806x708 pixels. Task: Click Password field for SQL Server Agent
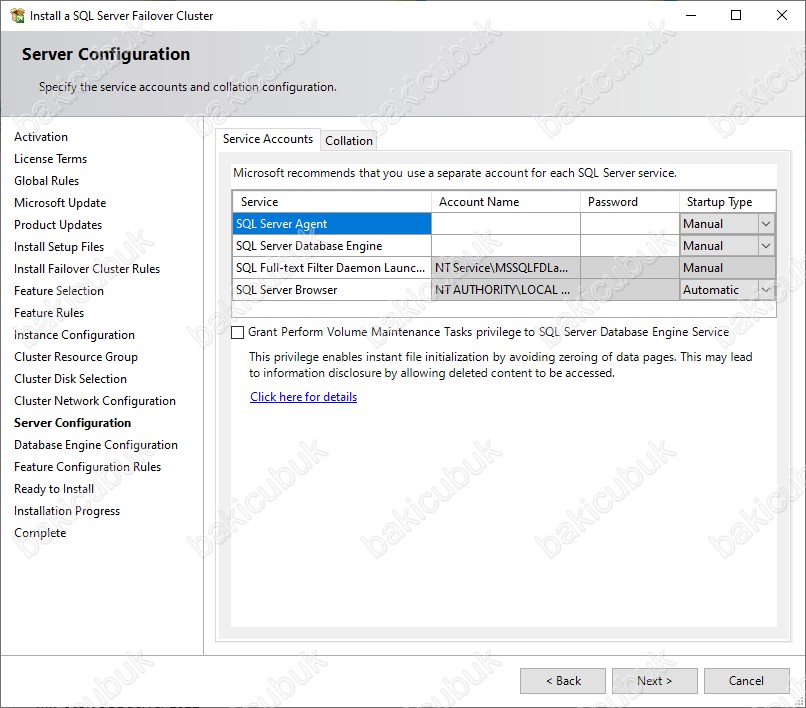point(630,224)
